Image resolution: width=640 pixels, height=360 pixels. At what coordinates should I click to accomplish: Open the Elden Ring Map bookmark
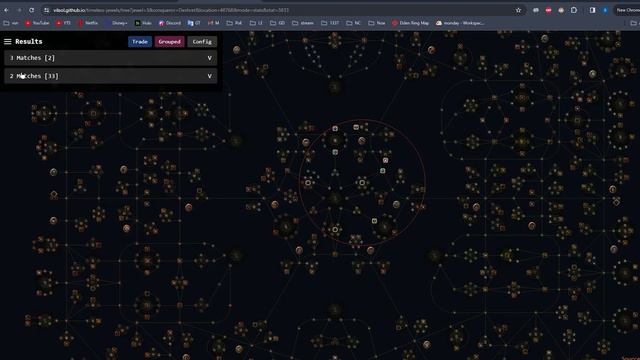pos(410,23)
